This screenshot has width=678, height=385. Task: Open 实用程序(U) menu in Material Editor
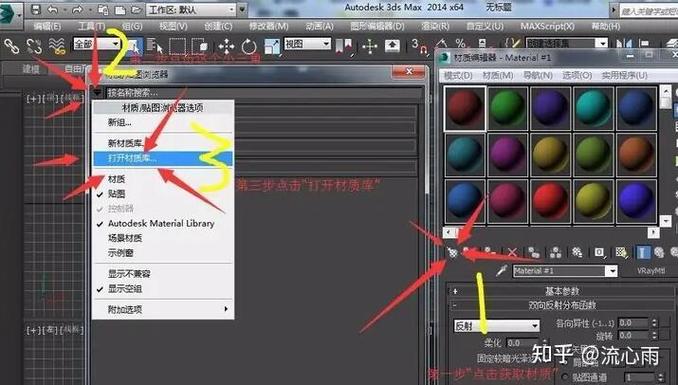click(x=624, y=75)
